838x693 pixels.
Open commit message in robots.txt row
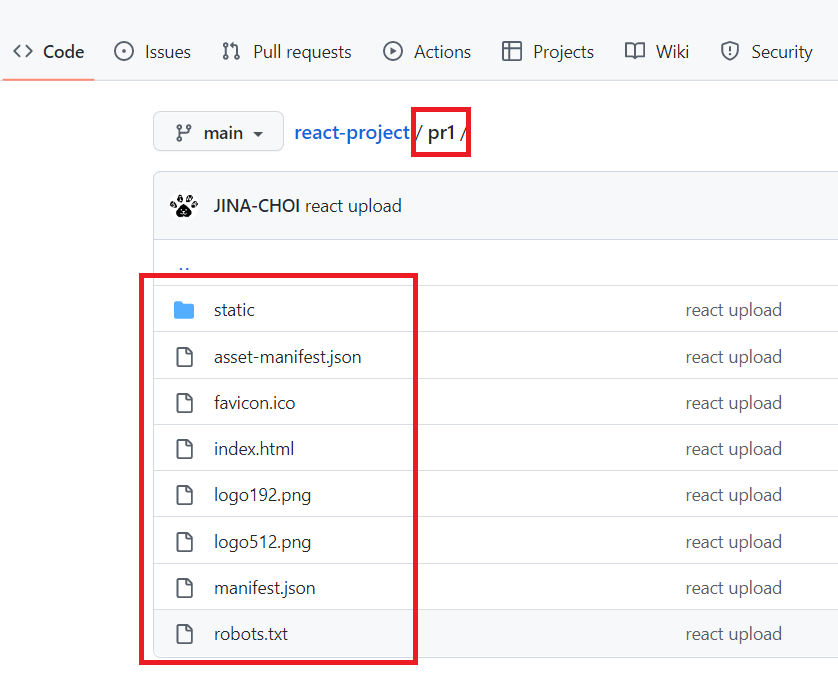tap(733, 634)
